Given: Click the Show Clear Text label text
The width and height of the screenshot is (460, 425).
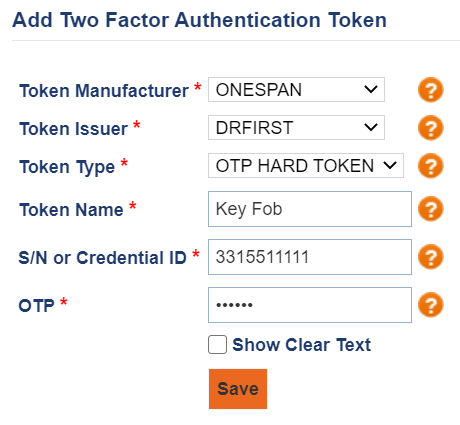Looking at the screenshot, I should point(302,345).
